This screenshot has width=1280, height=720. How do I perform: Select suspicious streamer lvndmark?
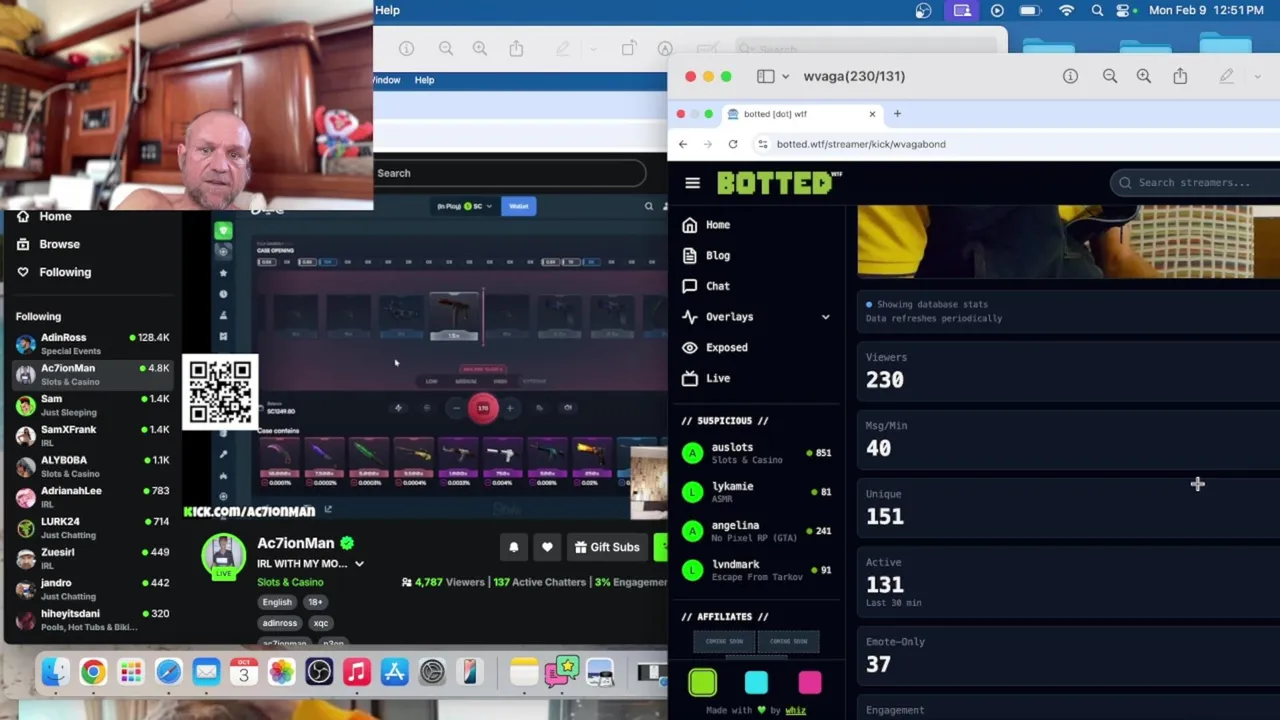(x=755, y=570)
